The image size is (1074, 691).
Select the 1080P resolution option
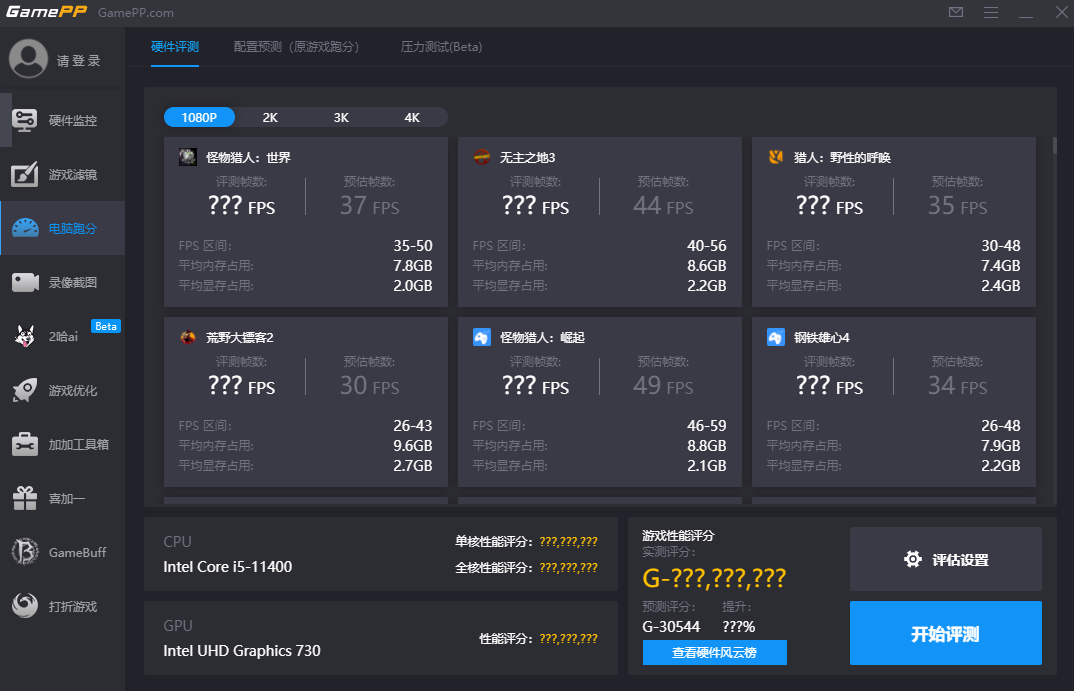pos(199,117)
